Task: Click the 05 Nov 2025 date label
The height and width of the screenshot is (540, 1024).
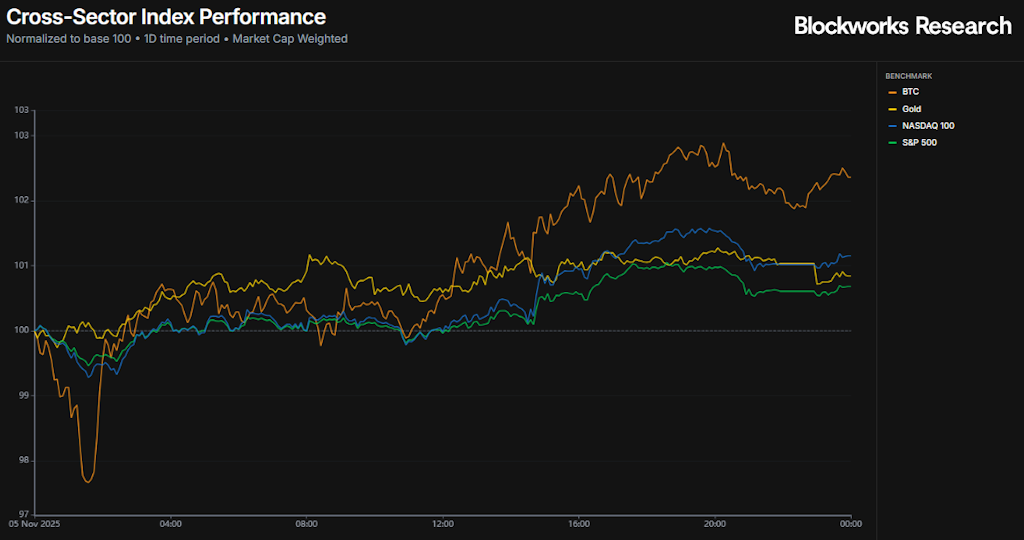Action: tap(35, 523)
